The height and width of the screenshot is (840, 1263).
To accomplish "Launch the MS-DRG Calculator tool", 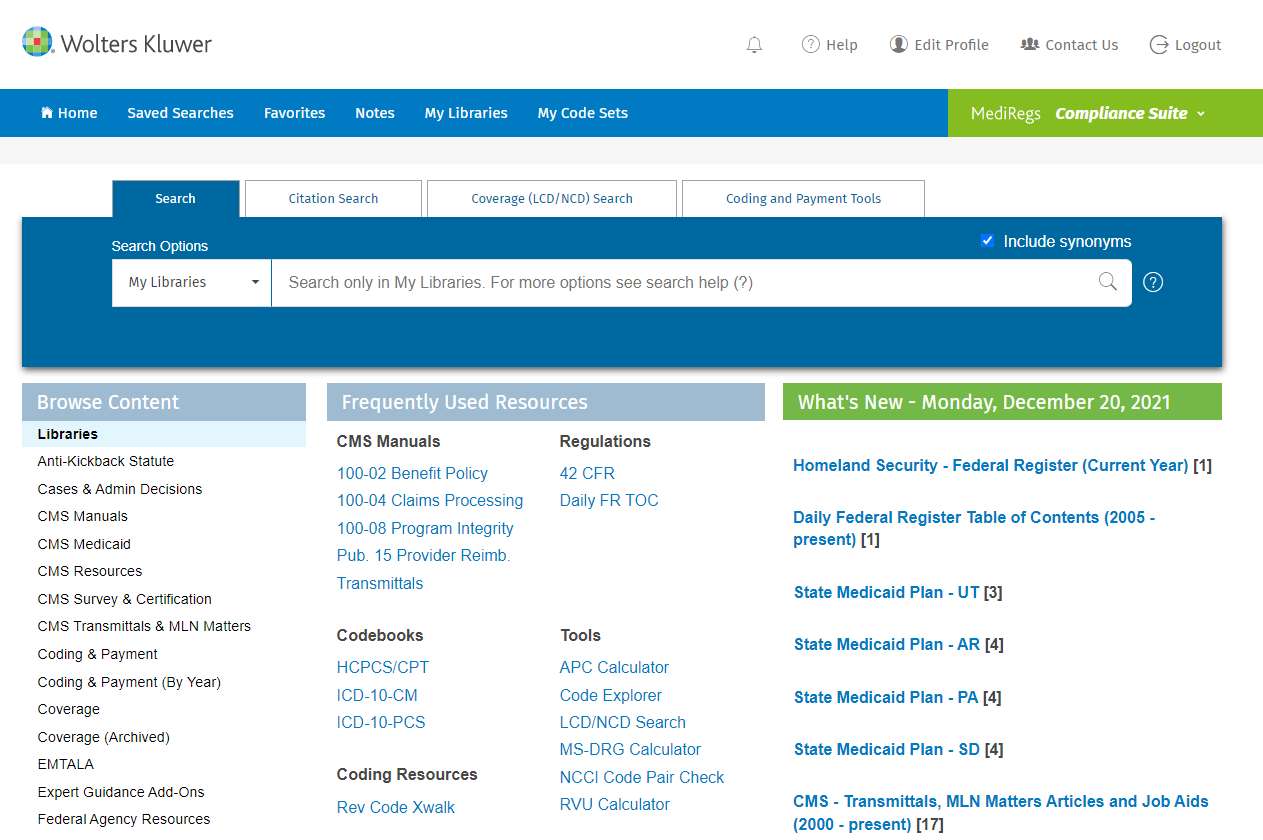I will (x=630, y=749).
